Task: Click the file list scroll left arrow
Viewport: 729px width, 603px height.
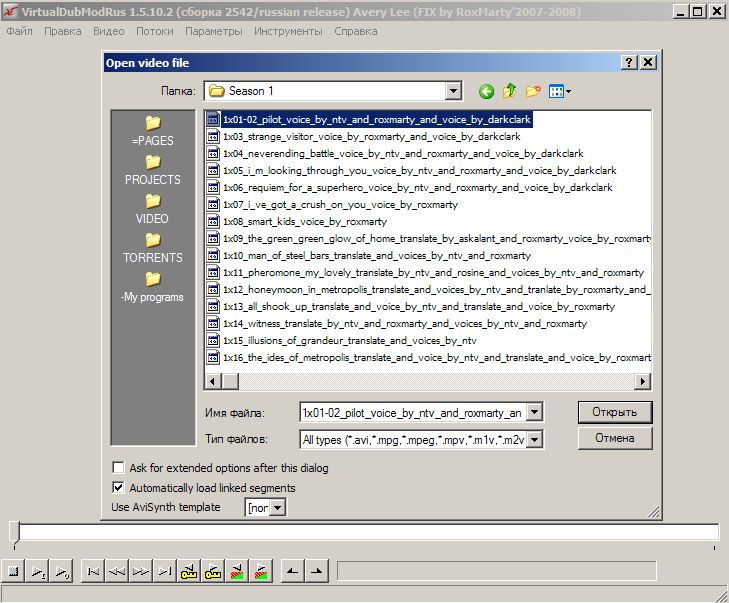Action: pos(213,381)
